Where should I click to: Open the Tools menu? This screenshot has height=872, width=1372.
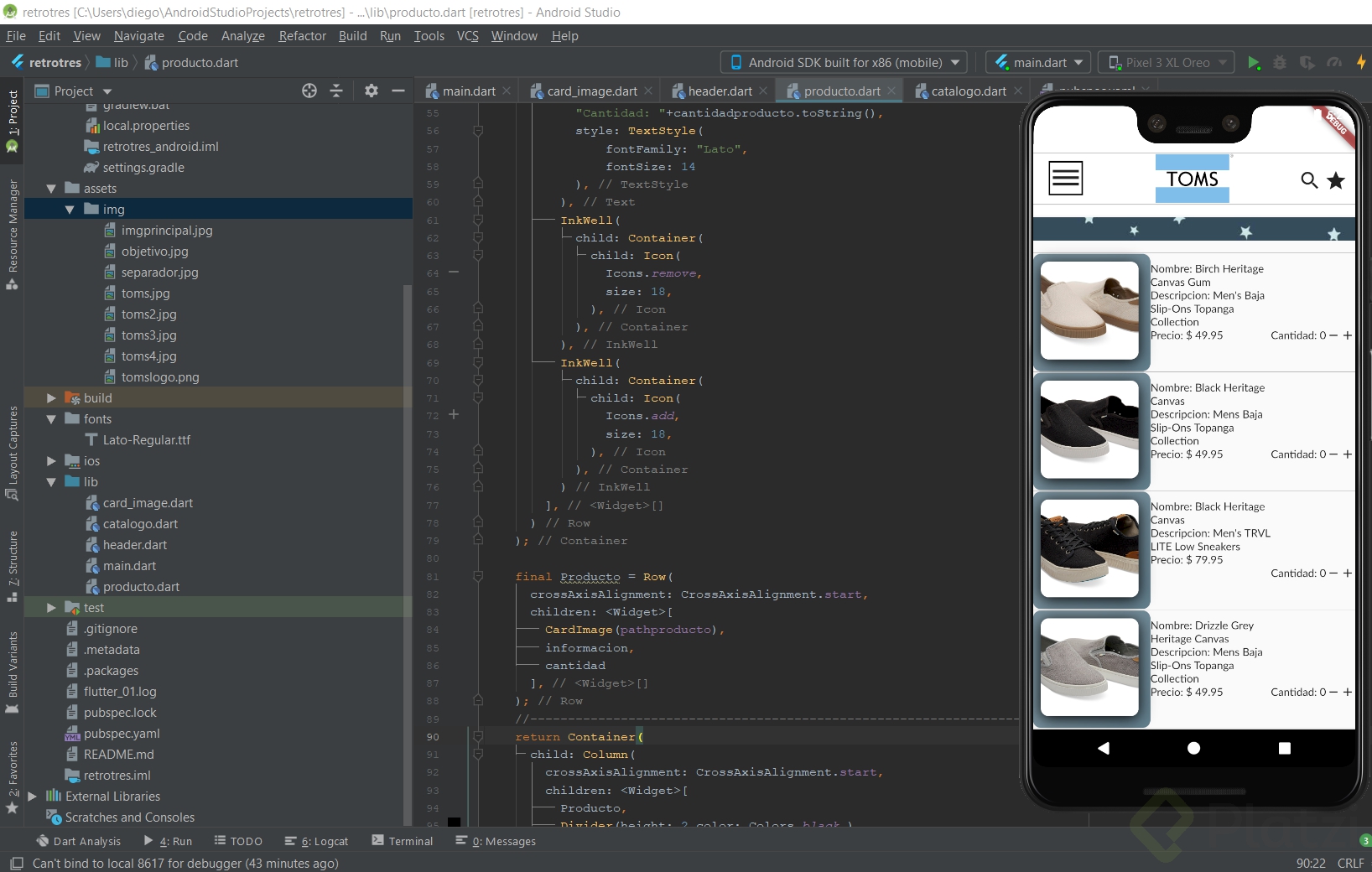point(429,36)
